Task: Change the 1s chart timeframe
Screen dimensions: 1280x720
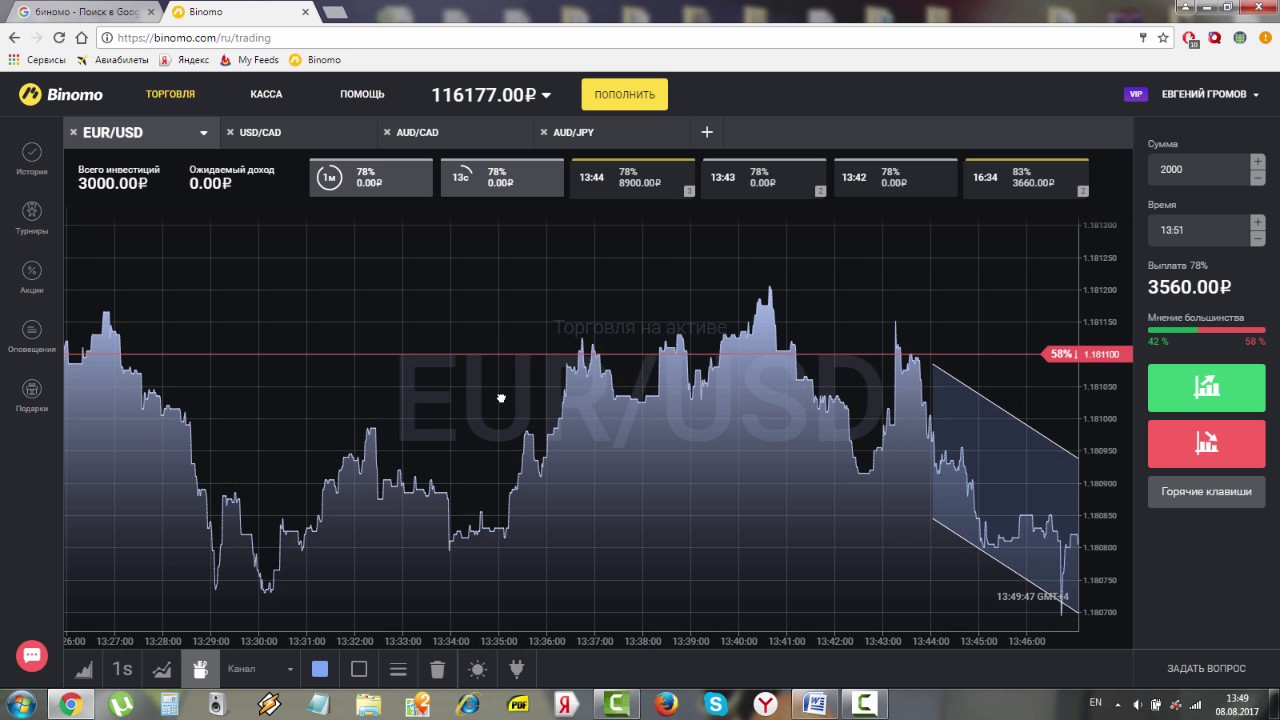Action: (x=122, y=669)
